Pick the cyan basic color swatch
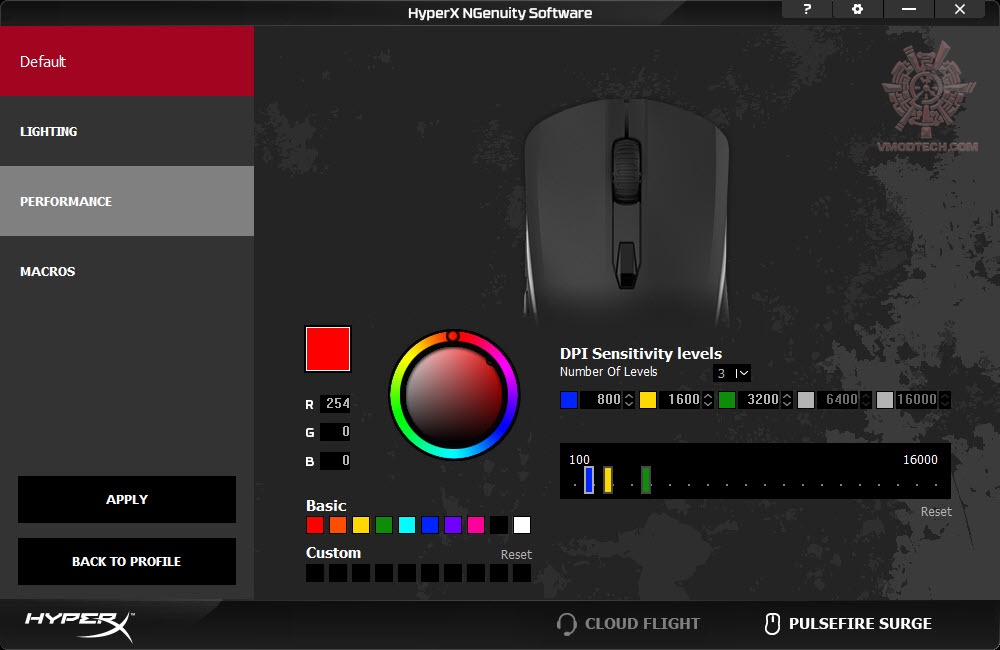1000x650 pixels. click(407, 525)
